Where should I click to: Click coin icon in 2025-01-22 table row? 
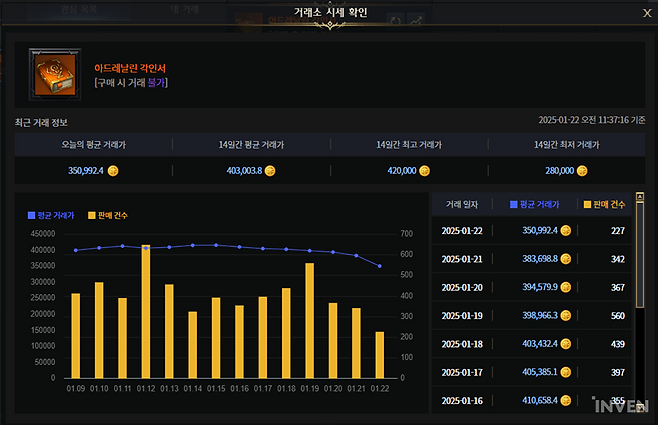566,231
